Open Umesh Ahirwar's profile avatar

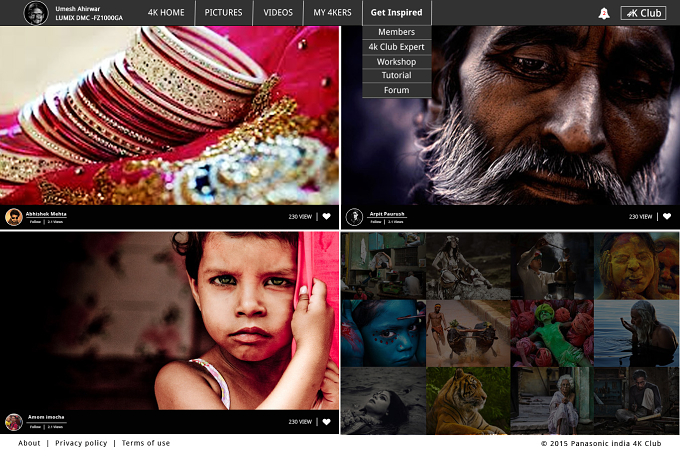(36, 13)
